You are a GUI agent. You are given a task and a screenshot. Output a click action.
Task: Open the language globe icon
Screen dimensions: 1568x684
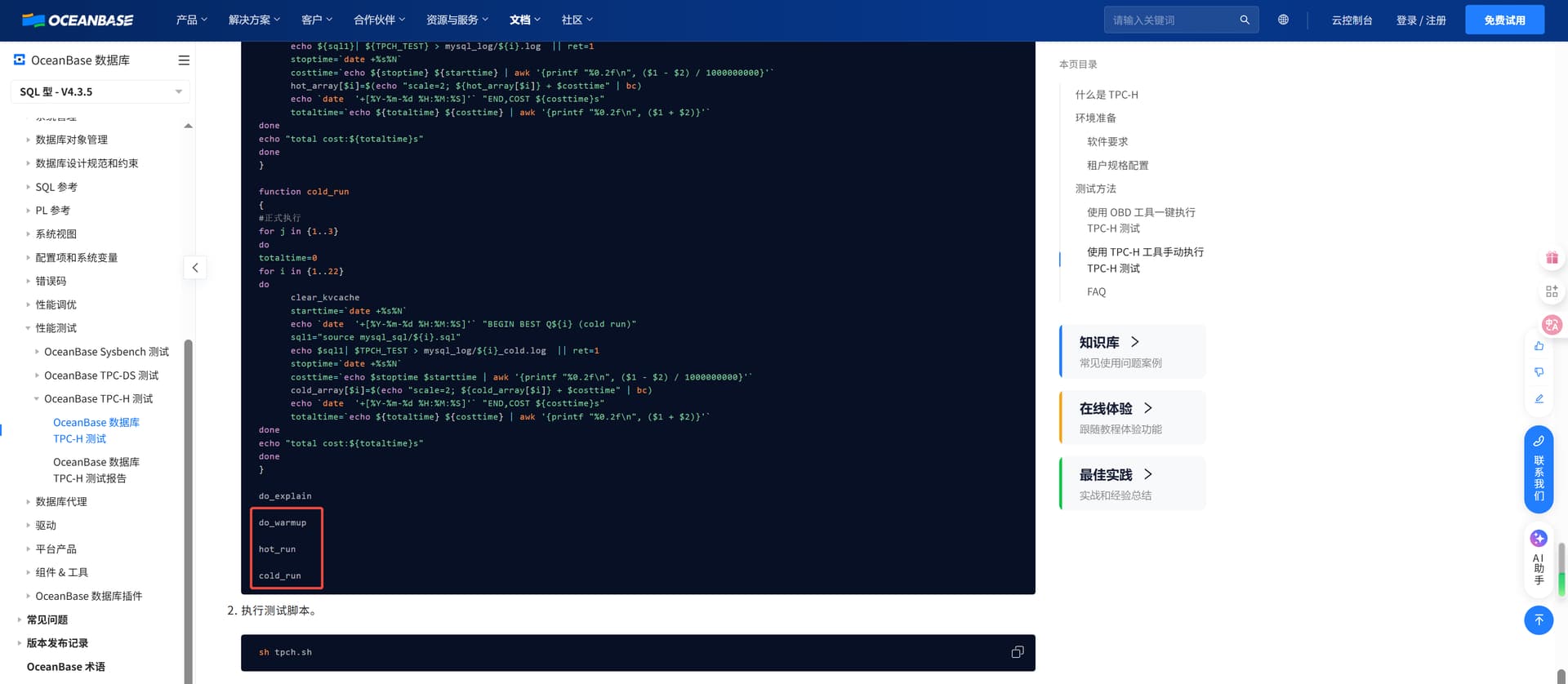pos(1284,20)
